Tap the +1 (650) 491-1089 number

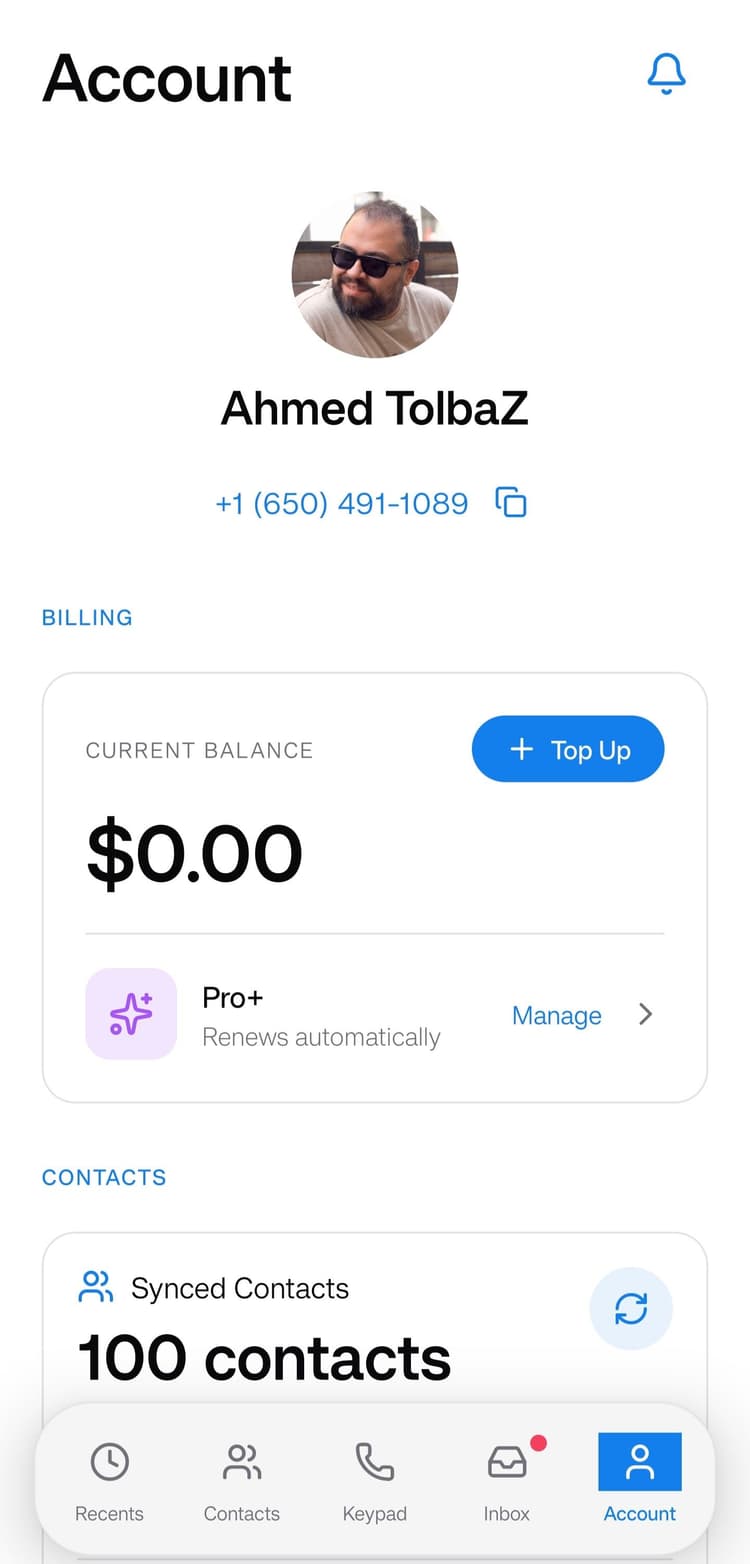tap(342, 503)
